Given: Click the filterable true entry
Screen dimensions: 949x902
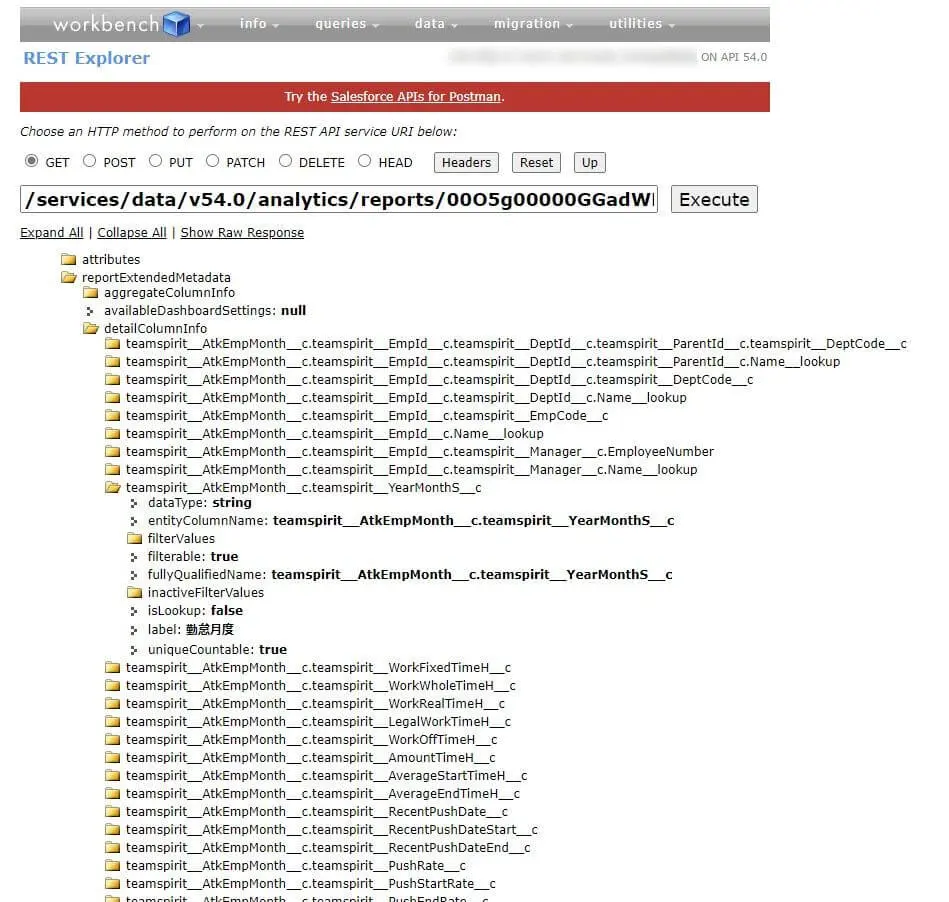Looking at the screenshot, I should pyautogui.click(x=193, y=557).
